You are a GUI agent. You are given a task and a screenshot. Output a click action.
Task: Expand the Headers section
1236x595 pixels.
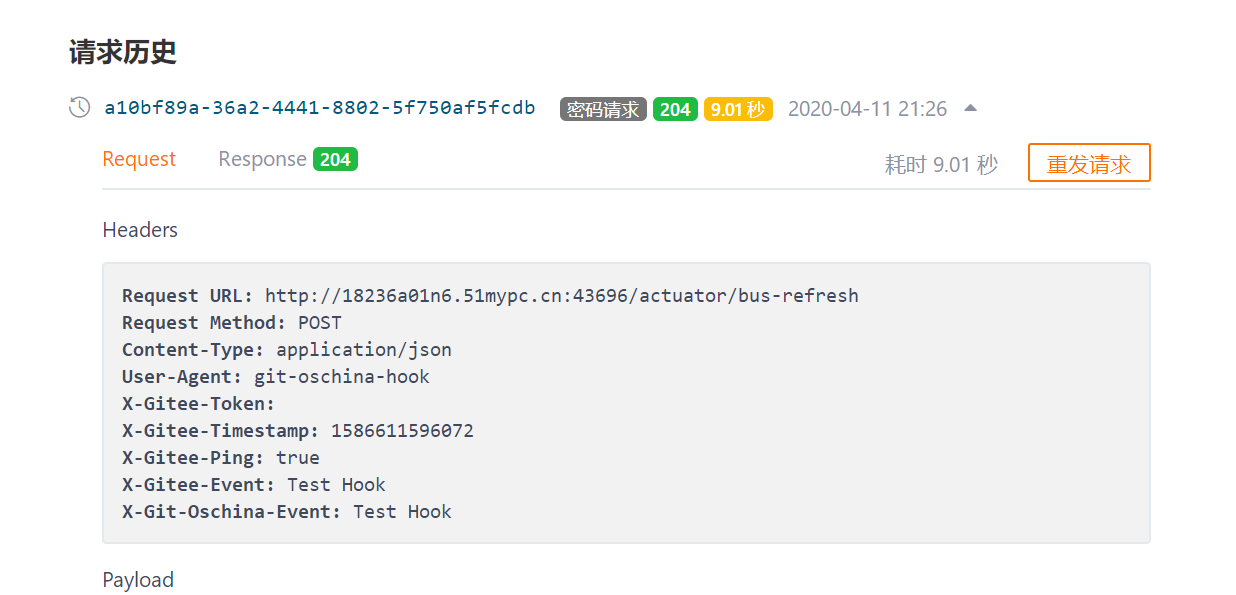pyautogui.click(x=139, y=230)
